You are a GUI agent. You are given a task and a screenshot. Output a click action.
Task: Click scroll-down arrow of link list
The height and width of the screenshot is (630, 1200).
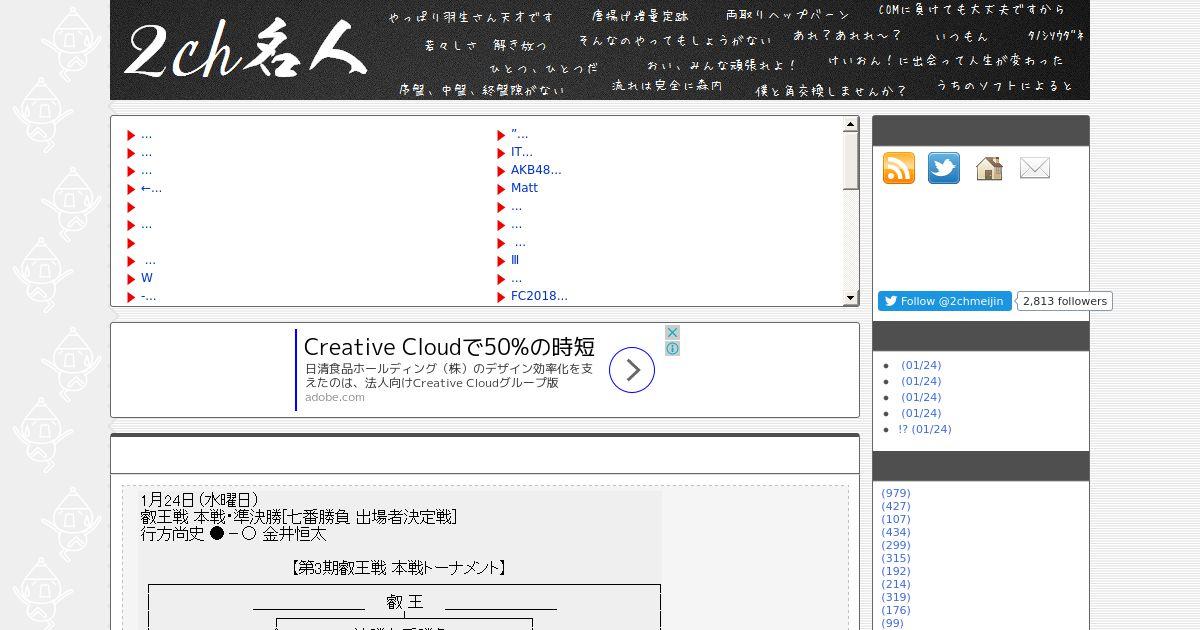tap(851, 297)
